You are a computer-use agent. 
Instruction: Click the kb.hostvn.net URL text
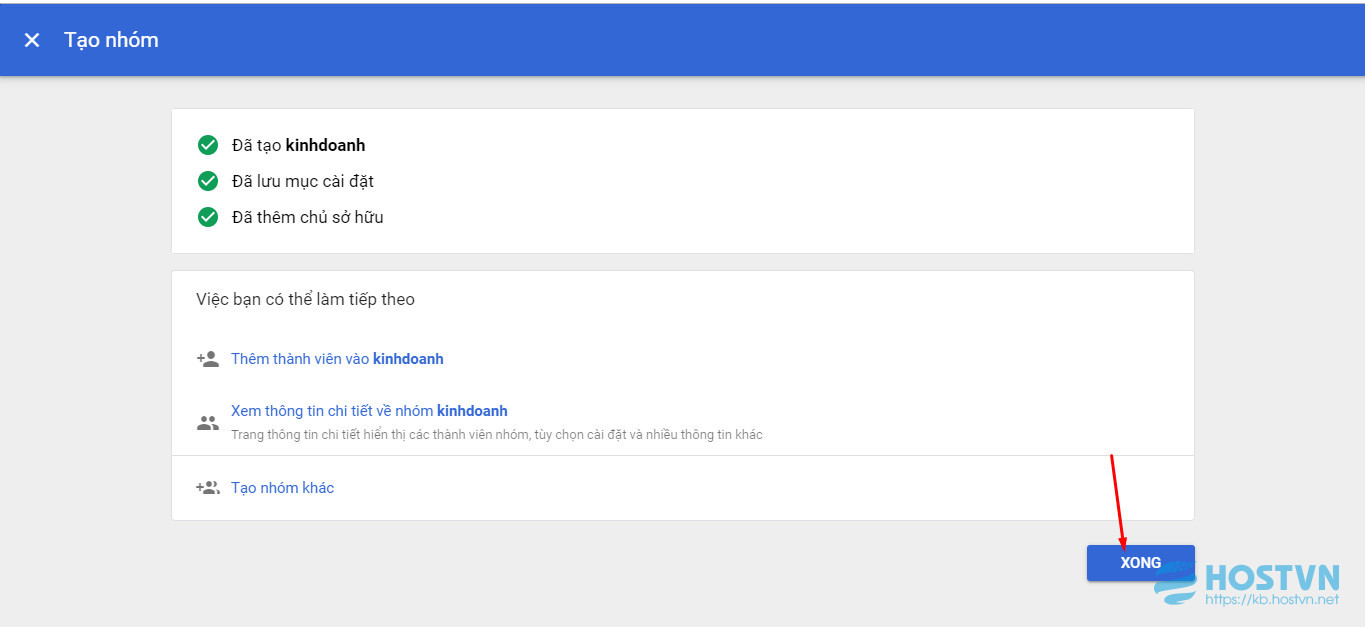(x=1272, y=599)
